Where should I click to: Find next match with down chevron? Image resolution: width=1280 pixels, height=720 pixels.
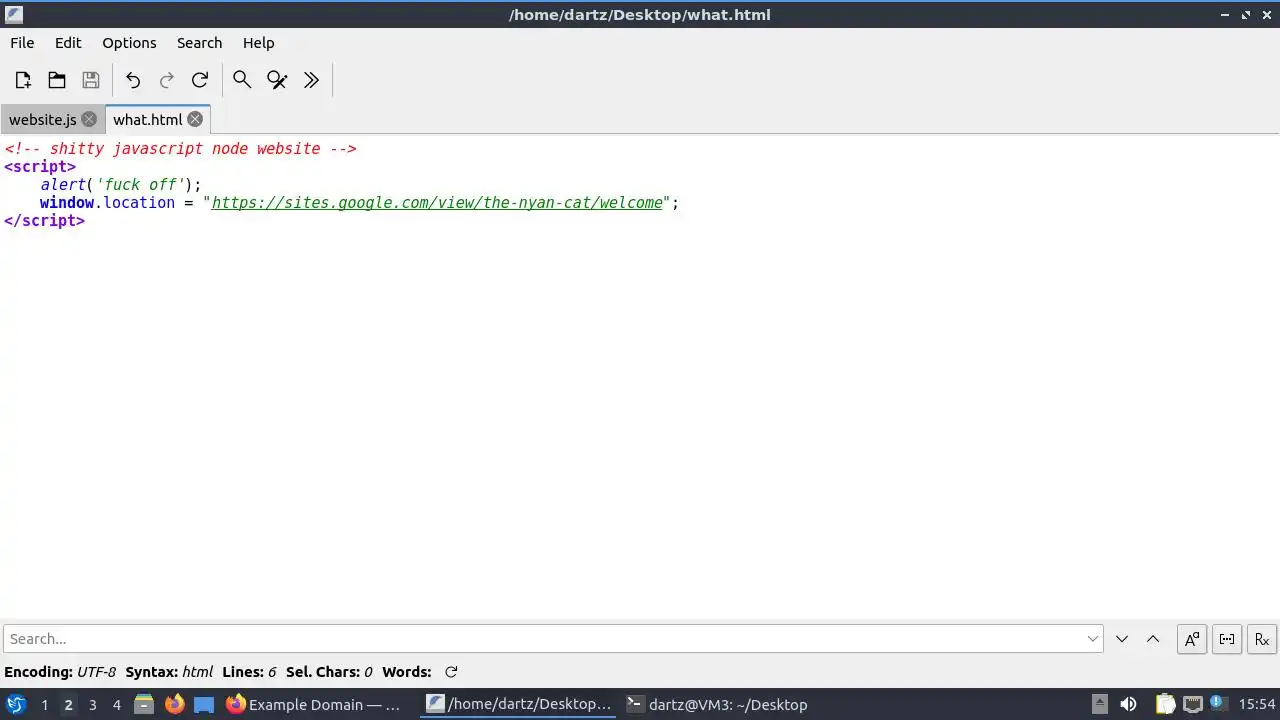[x=1122, y=639]
